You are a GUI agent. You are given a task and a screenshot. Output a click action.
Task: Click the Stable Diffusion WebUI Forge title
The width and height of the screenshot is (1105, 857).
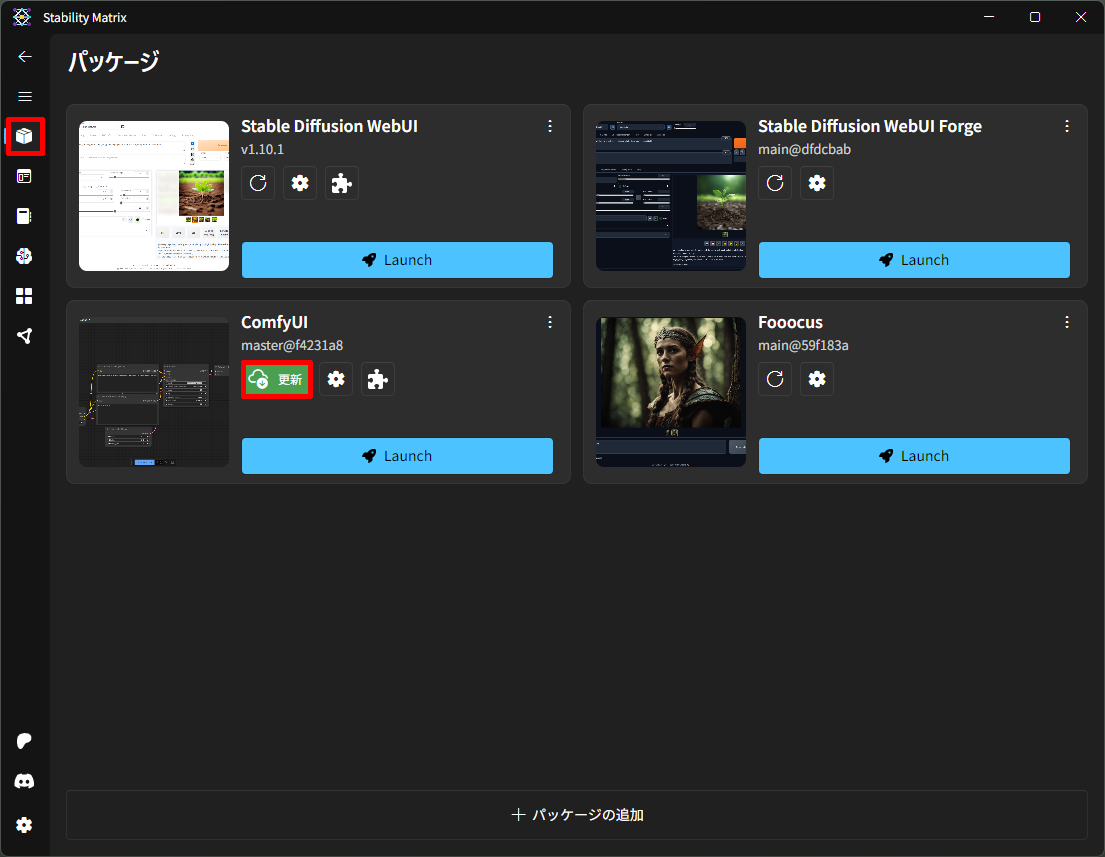click(x=870, y=126)
